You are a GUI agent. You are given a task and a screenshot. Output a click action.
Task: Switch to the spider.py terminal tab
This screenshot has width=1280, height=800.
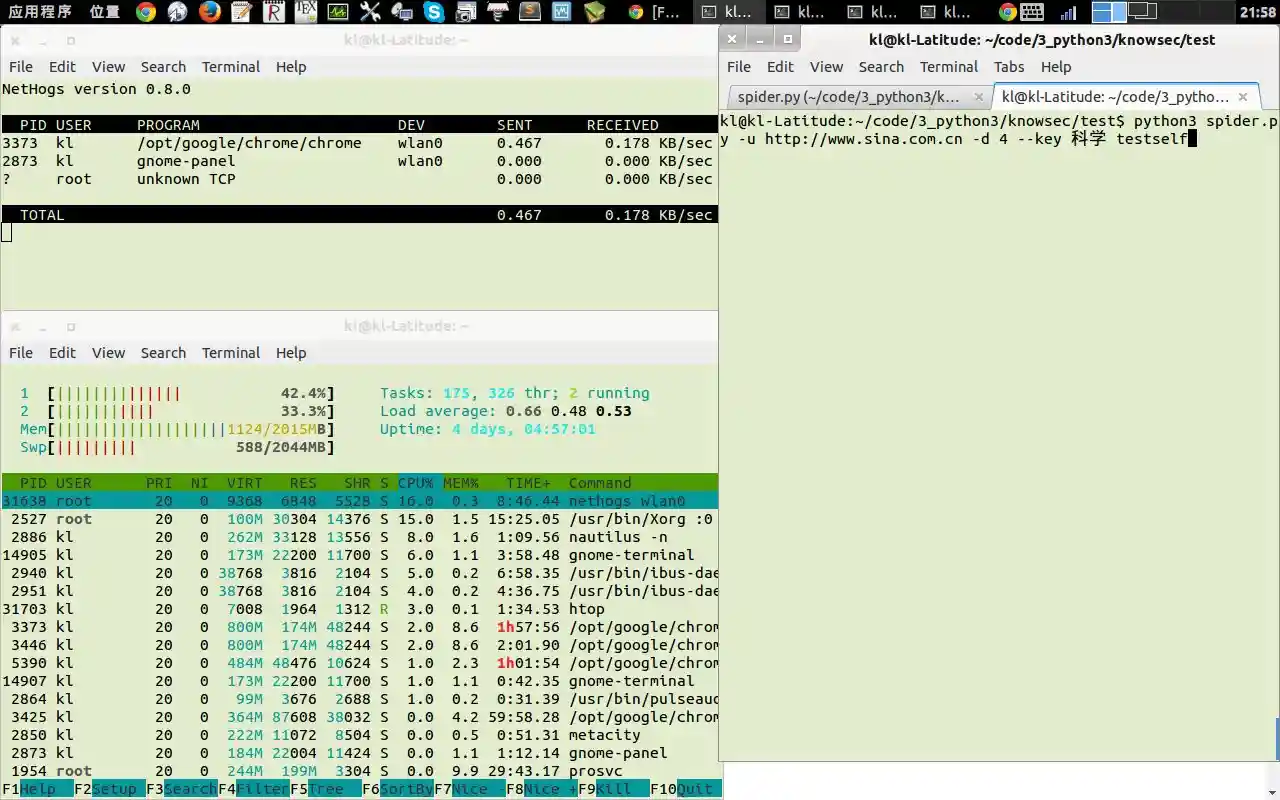[x=848, y=97]
